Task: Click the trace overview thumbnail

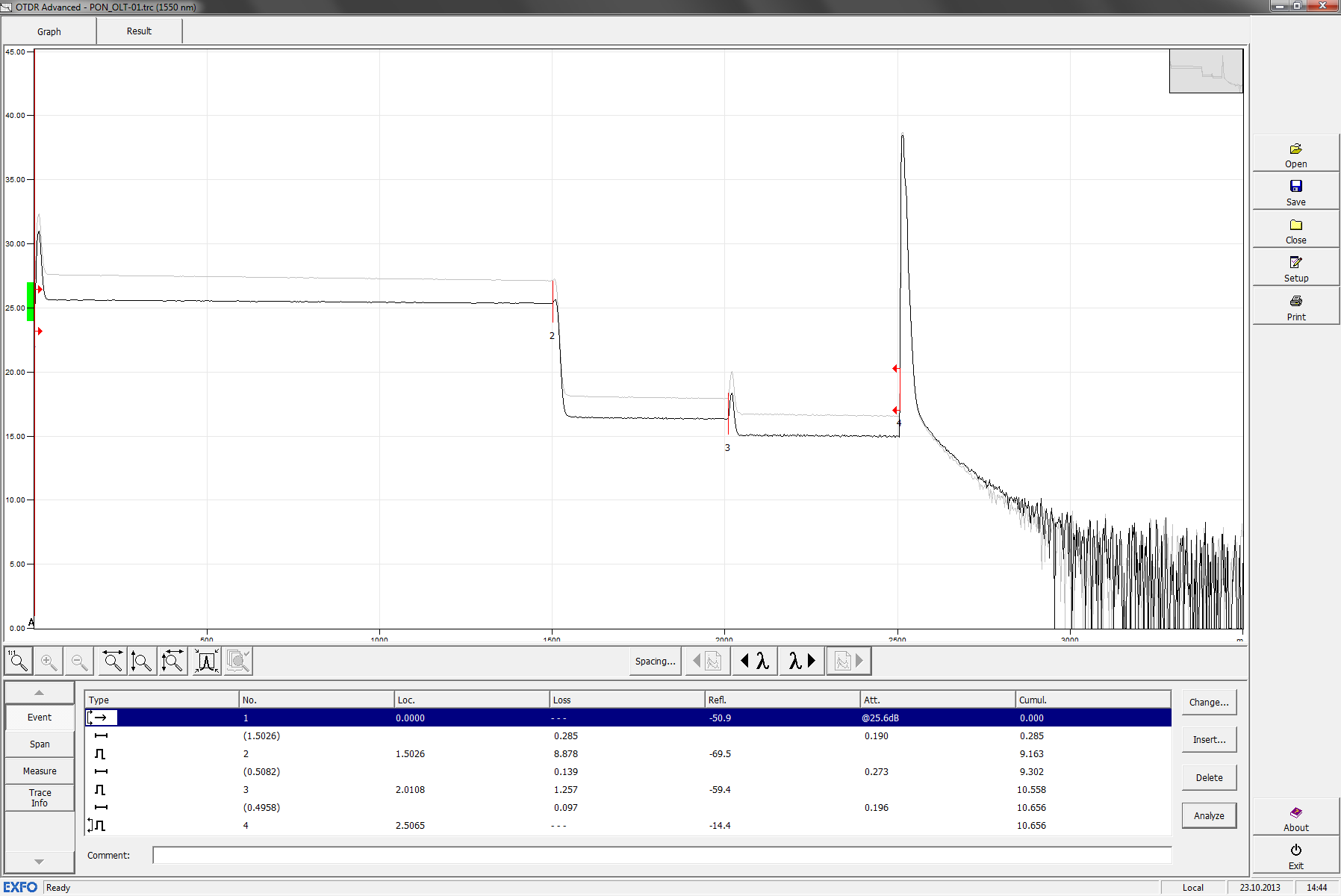Action: pos(1206,72)
